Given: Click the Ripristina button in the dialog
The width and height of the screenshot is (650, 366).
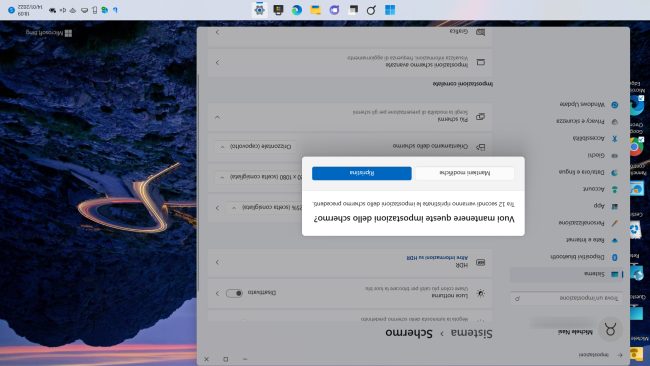Looking at the screenshot, I should (361, 173).
